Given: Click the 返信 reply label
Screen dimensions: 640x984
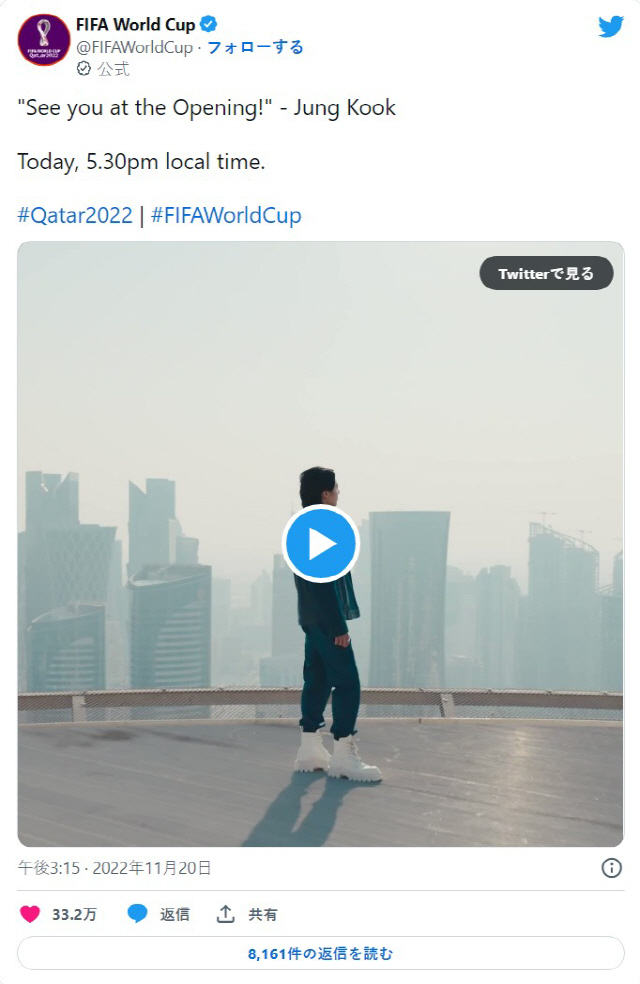Looking at the screenshot, I should point(174,914).
